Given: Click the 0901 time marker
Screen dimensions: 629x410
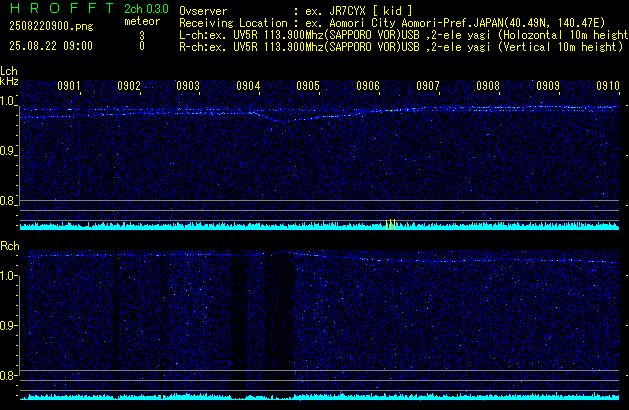Looking at the screenshot, I should pyautogui.click(x=69, y=86).
